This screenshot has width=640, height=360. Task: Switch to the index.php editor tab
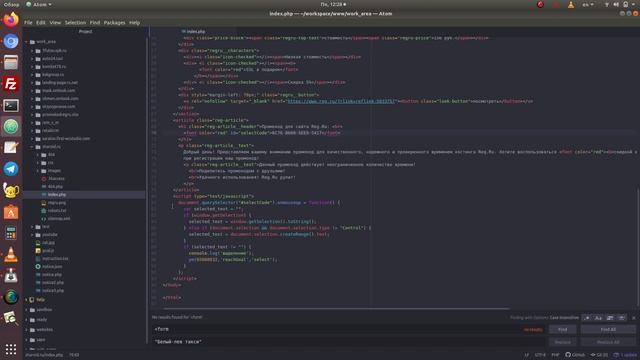[x=193, y=31]
